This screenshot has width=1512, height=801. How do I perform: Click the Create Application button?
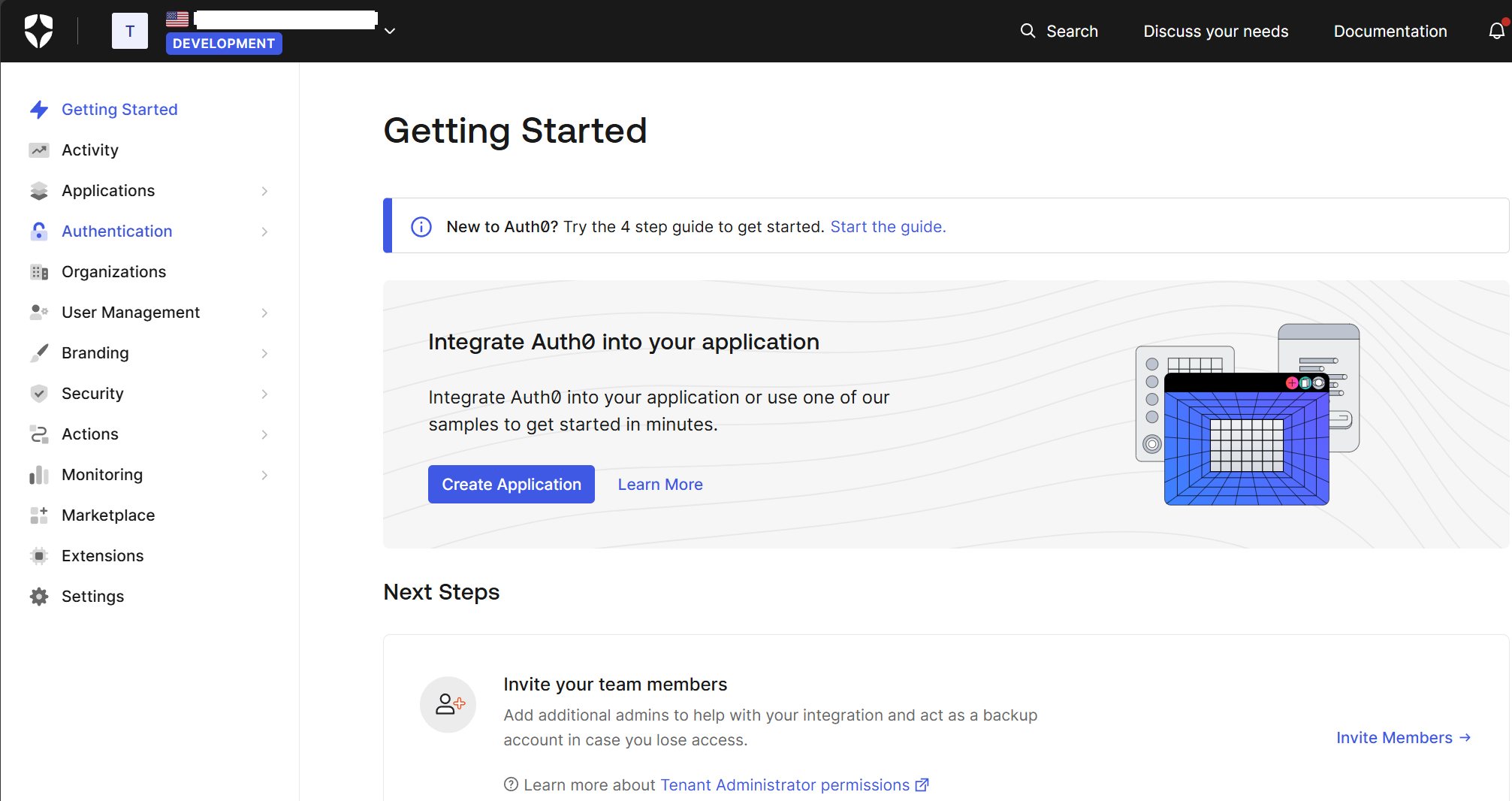click(x=512, y=485)
